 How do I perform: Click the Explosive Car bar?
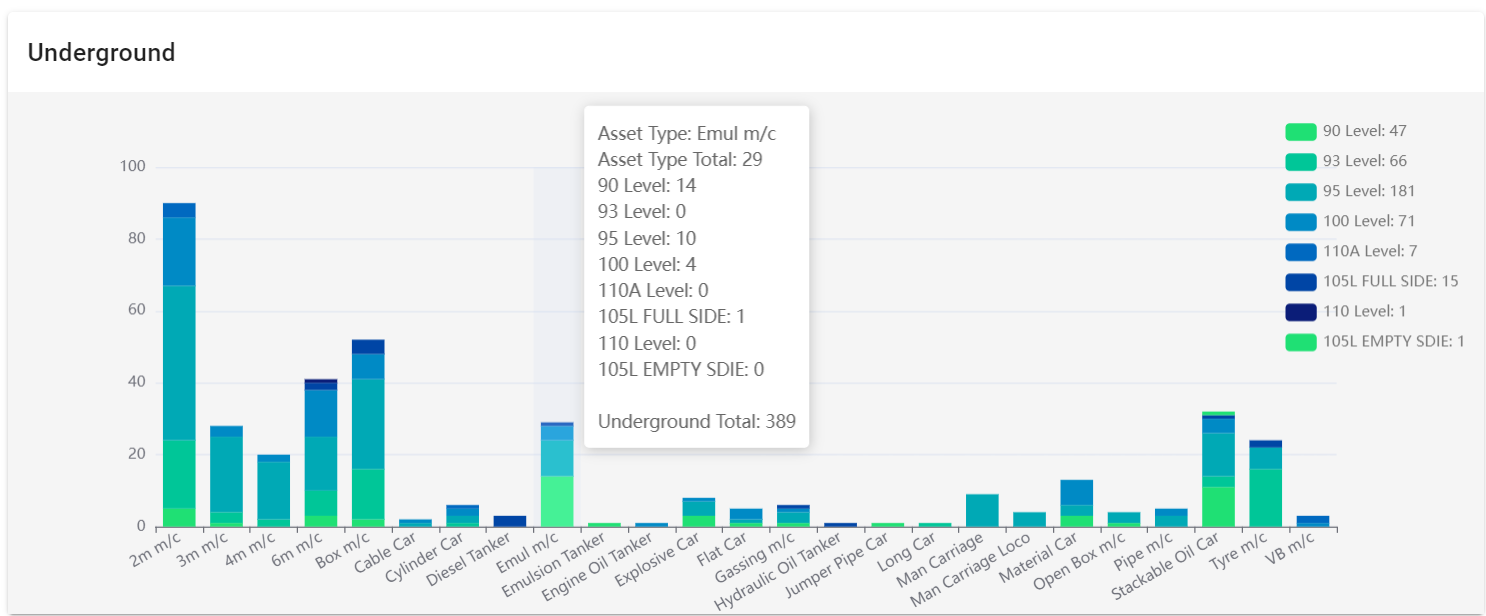[x=698, y=512]
